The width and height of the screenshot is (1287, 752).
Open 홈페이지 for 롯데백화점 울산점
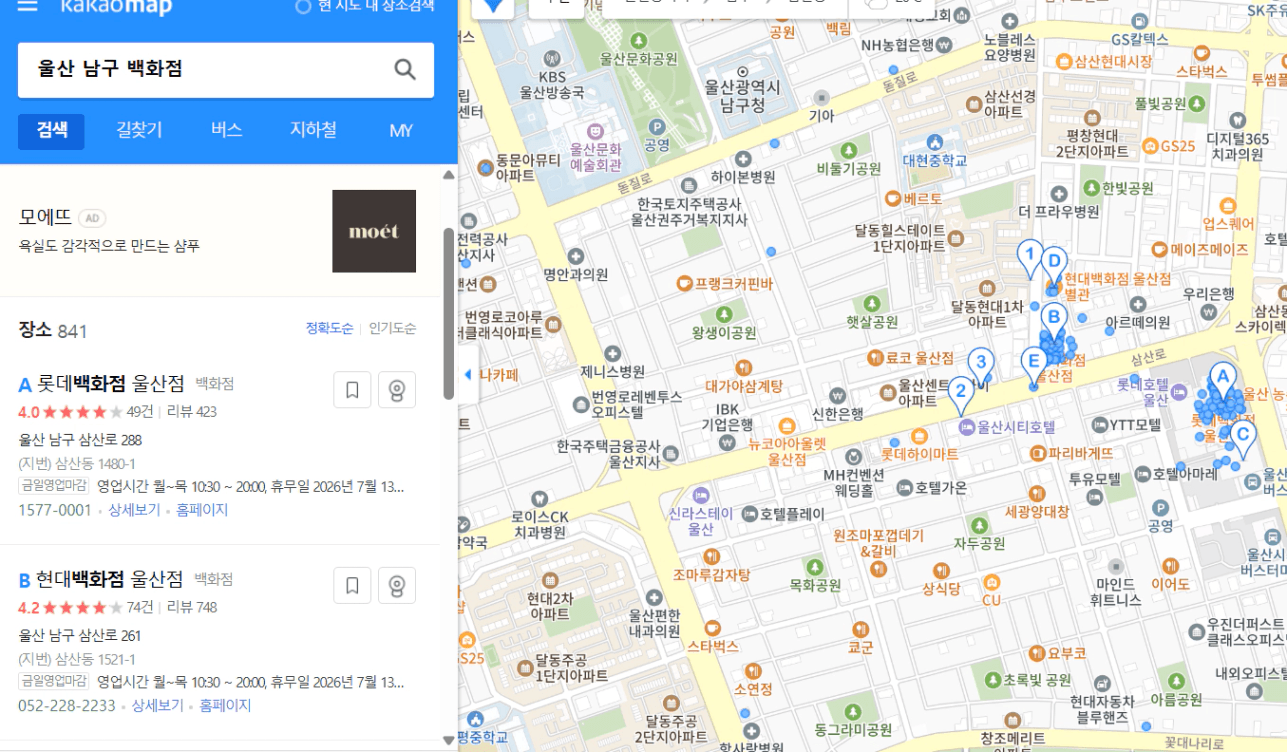click(x=202, y=510)
